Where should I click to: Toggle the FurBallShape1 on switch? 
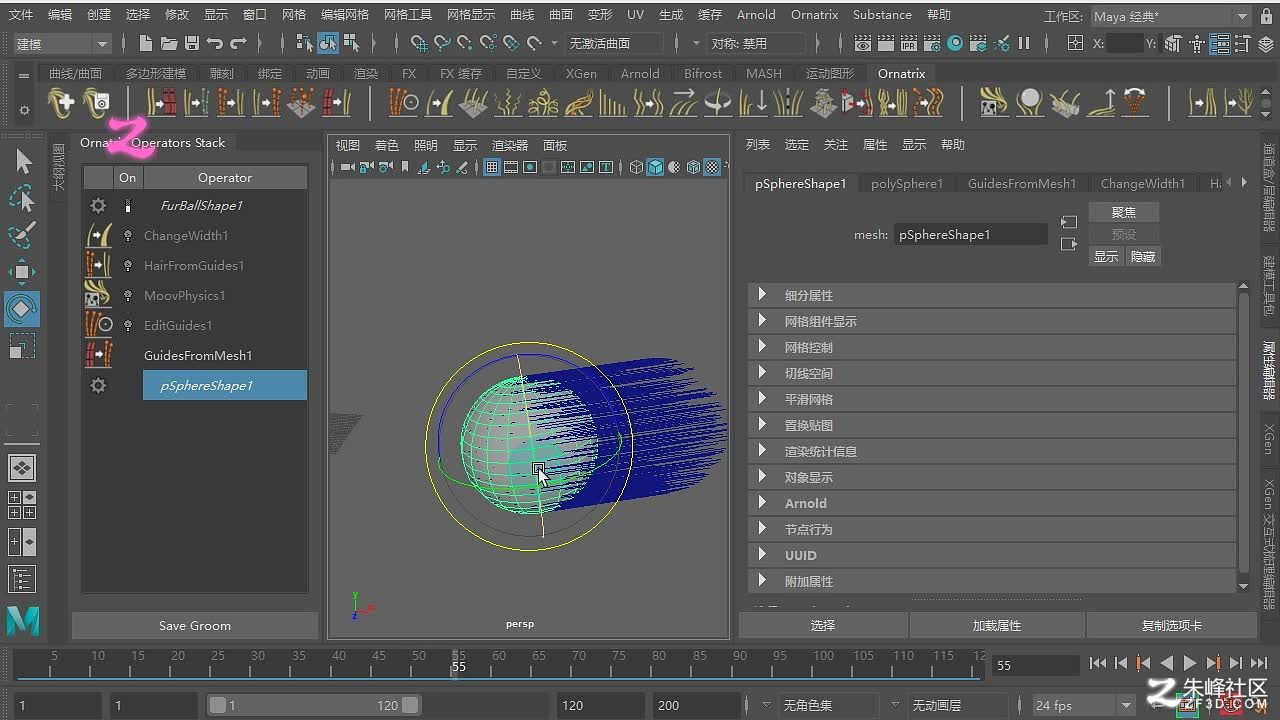pos(128,206)
